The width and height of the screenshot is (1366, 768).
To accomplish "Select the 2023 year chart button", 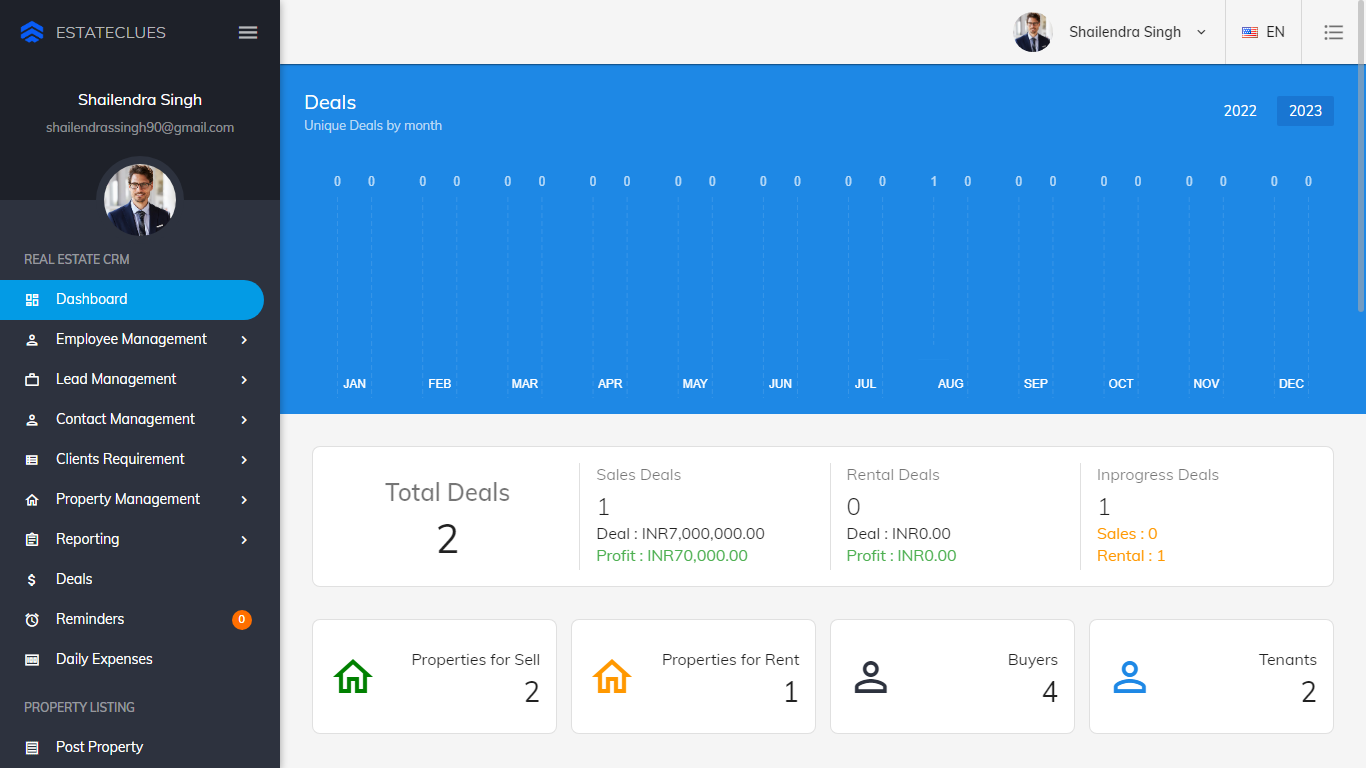I will tap(1305, 111).
